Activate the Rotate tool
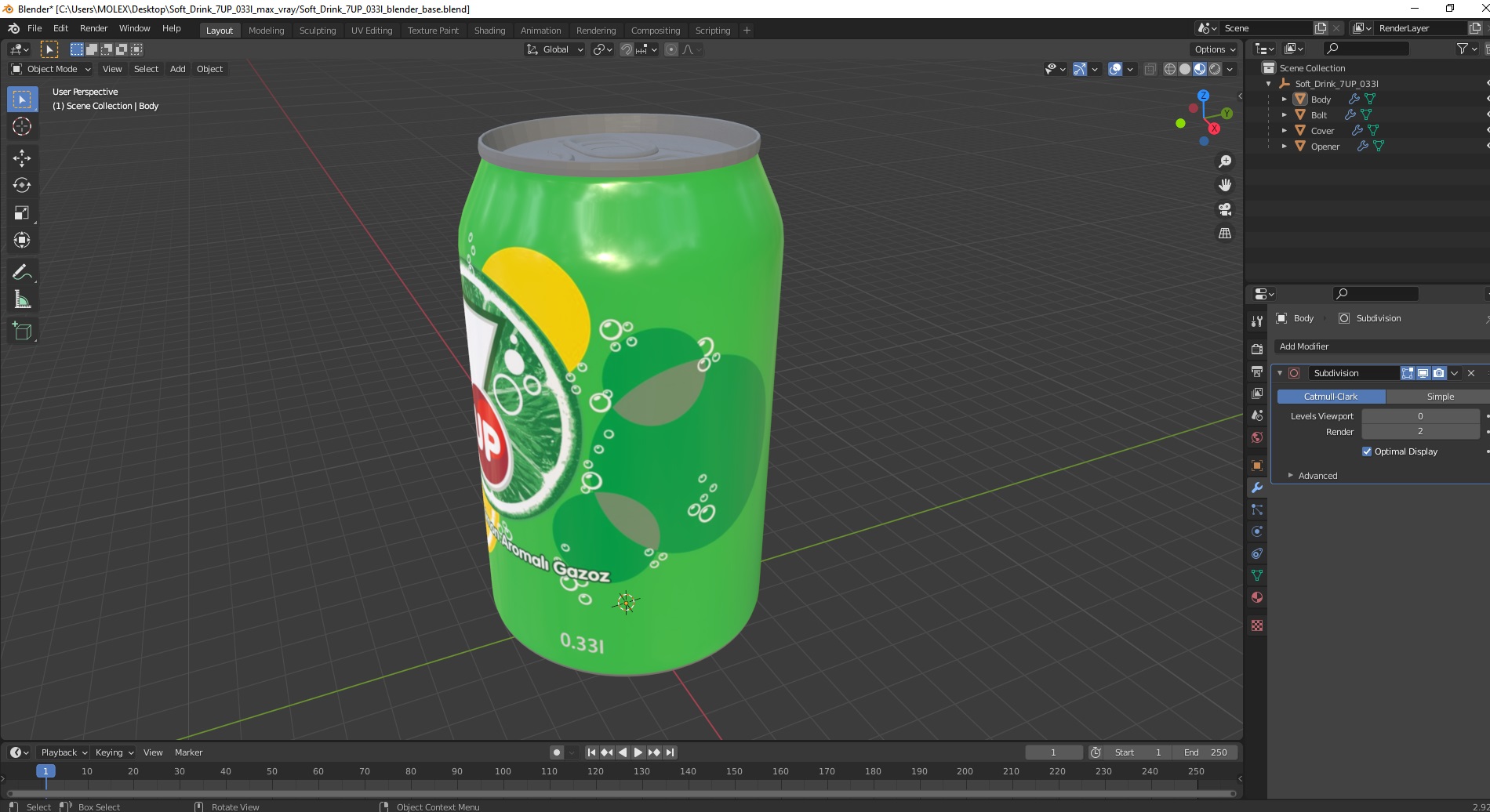 point(22,185)
